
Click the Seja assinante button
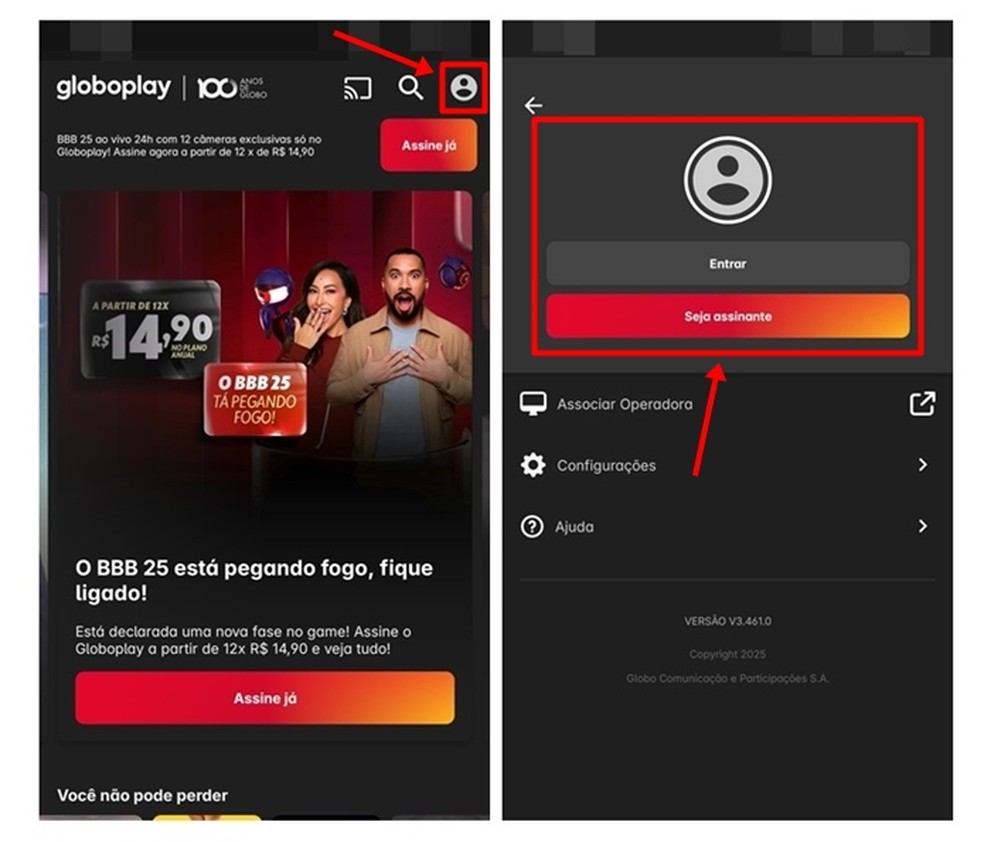(727, 316)
